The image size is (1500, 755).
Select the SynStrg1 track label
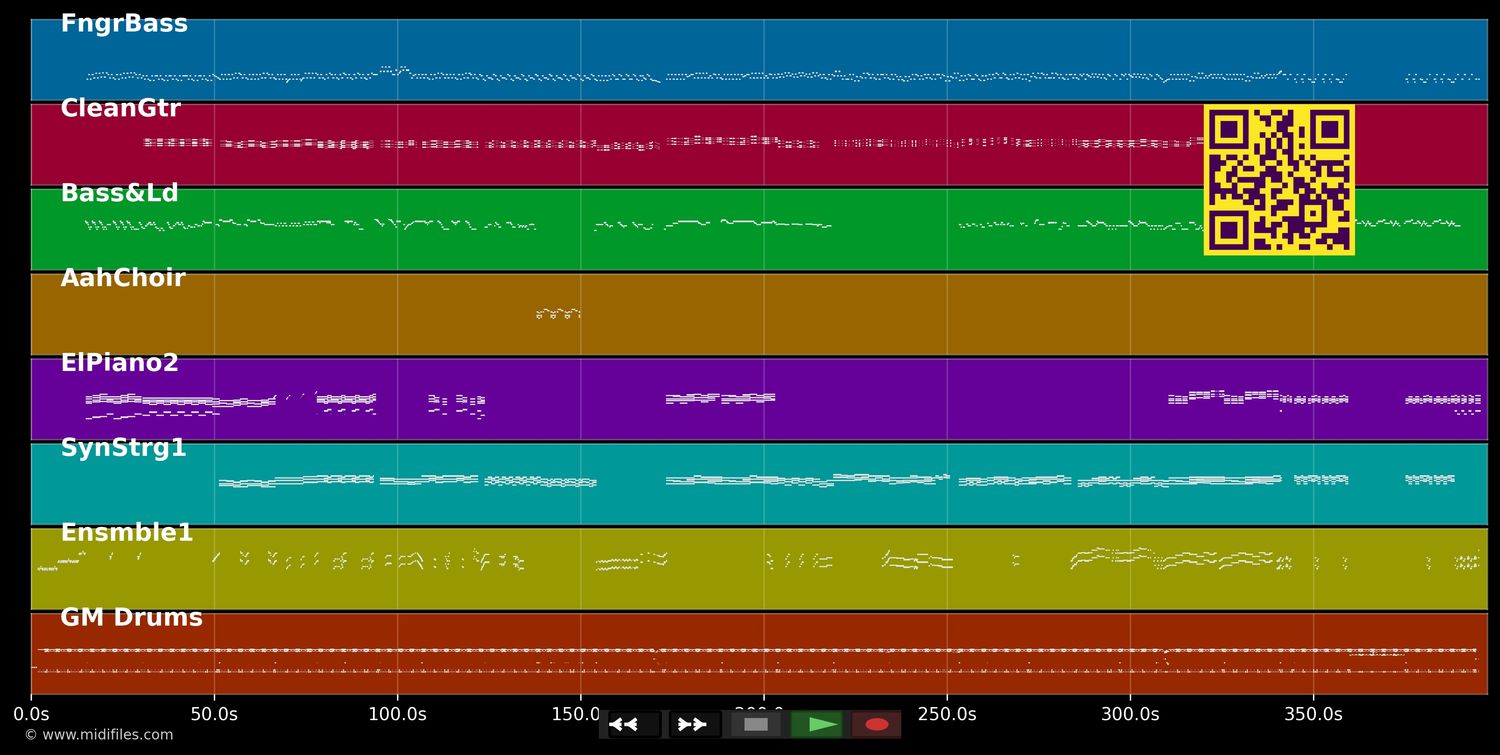pyautogui.click(x=123, y=449)
